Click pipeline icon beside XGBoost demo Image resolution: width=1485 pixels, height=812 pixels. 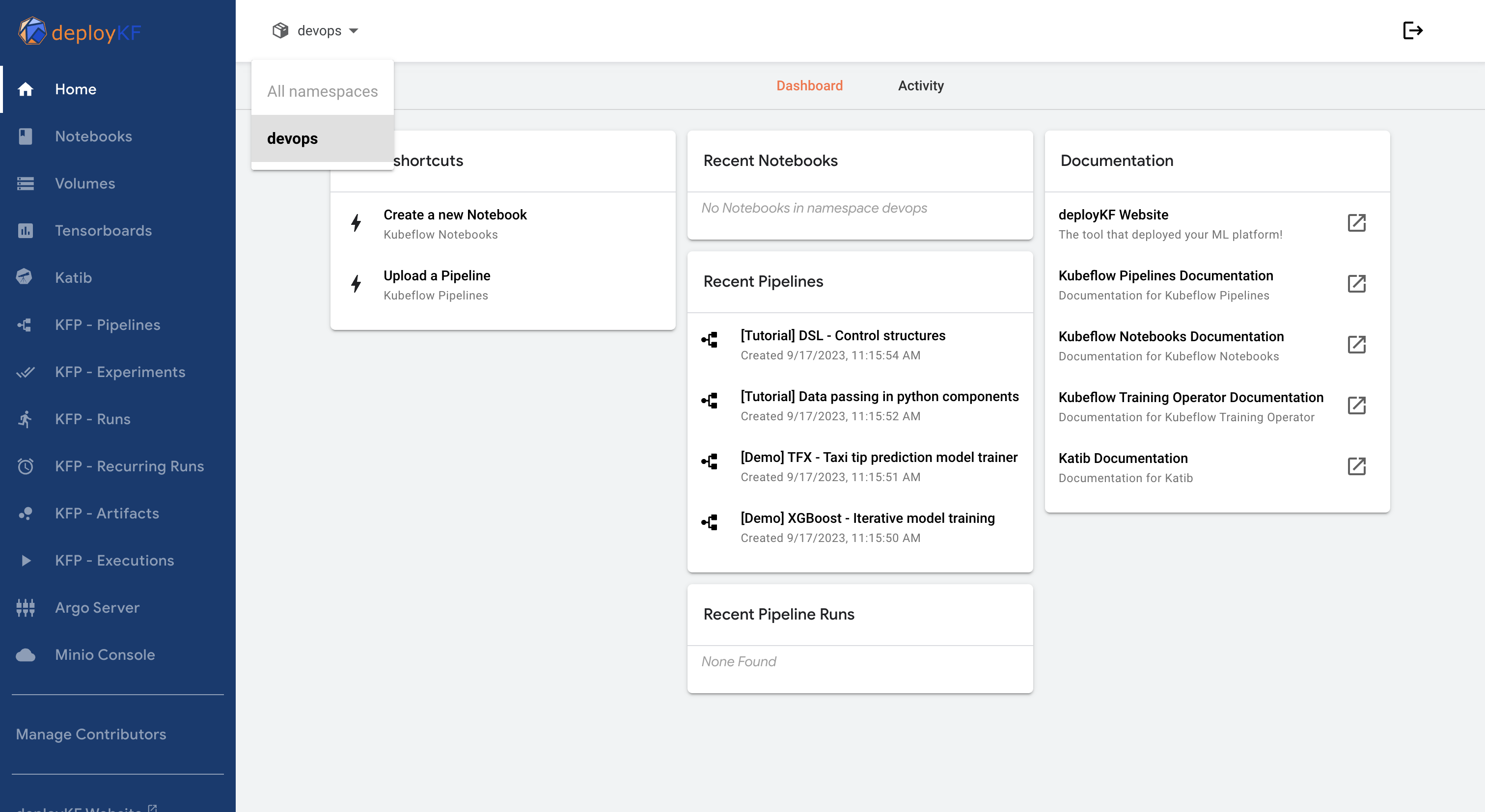pyautogui.click(x=710, y=523)
